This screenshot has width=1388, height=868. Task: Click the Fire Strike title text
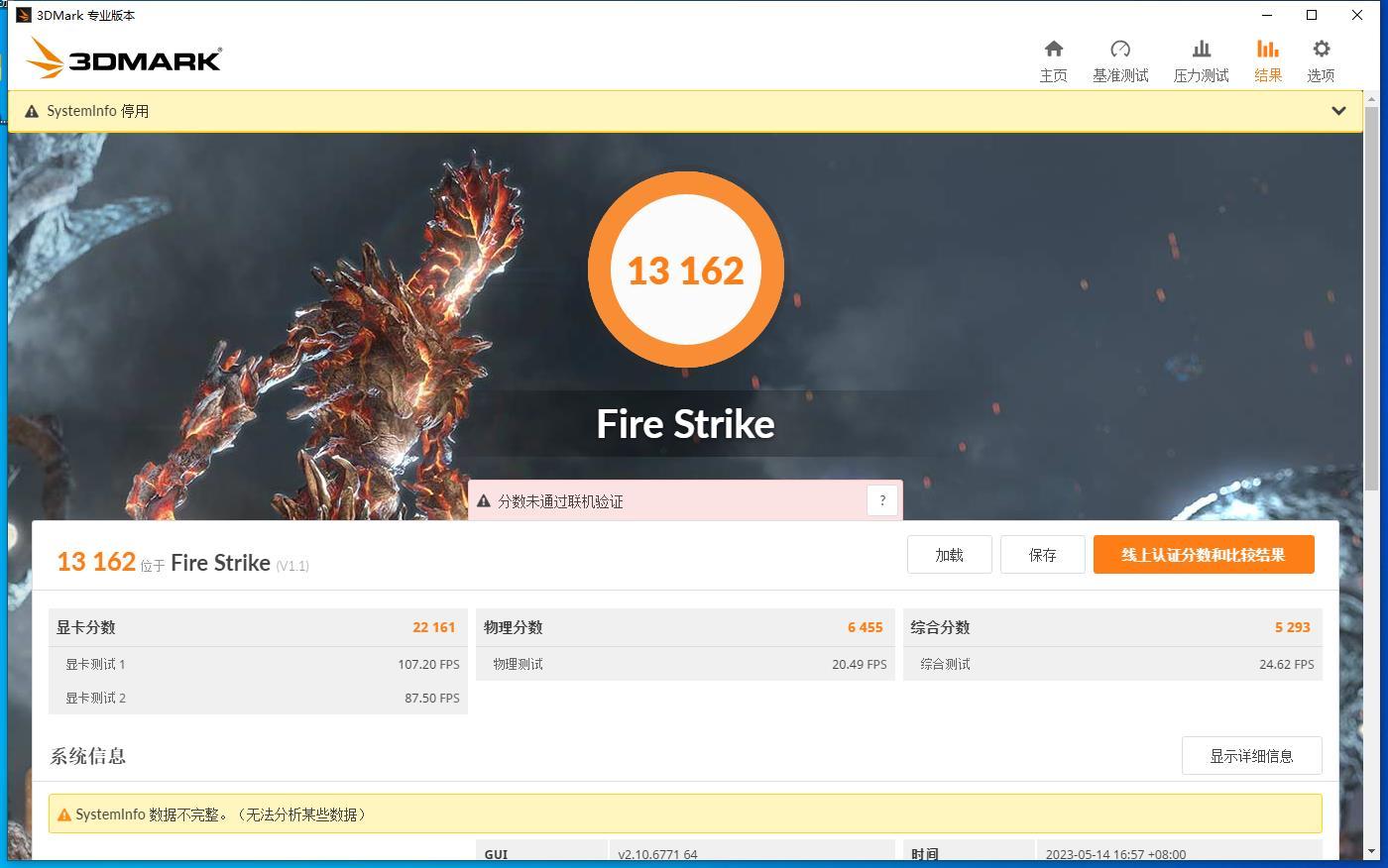point(686,424)
